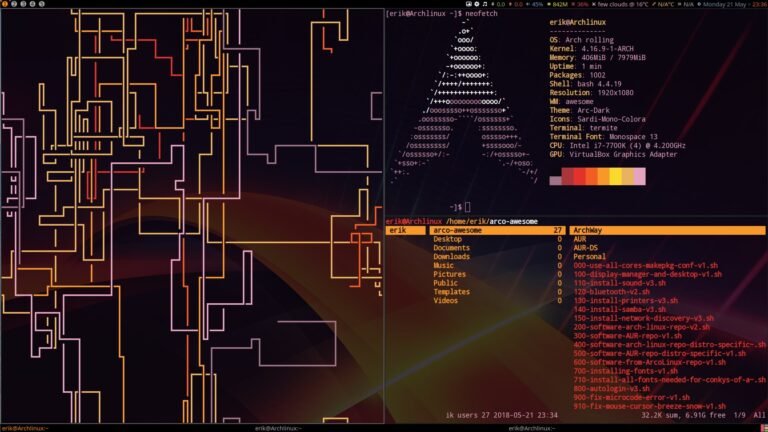Select the Pictures folder entry
Image resolution: width=768 pixels, height=432 pixels.
point(449,274)
